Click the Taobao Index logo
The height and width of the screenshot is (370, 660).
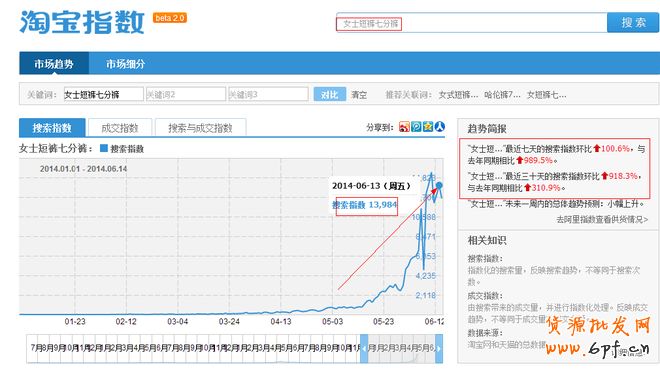[x=82, y=22]
